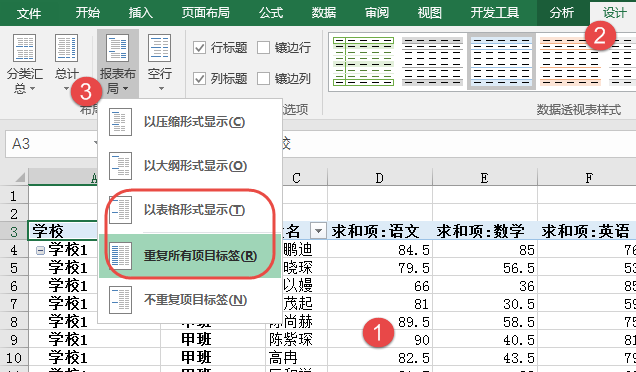Click the cell with value 43.5

pyautogui.click(x=485, y=358)
